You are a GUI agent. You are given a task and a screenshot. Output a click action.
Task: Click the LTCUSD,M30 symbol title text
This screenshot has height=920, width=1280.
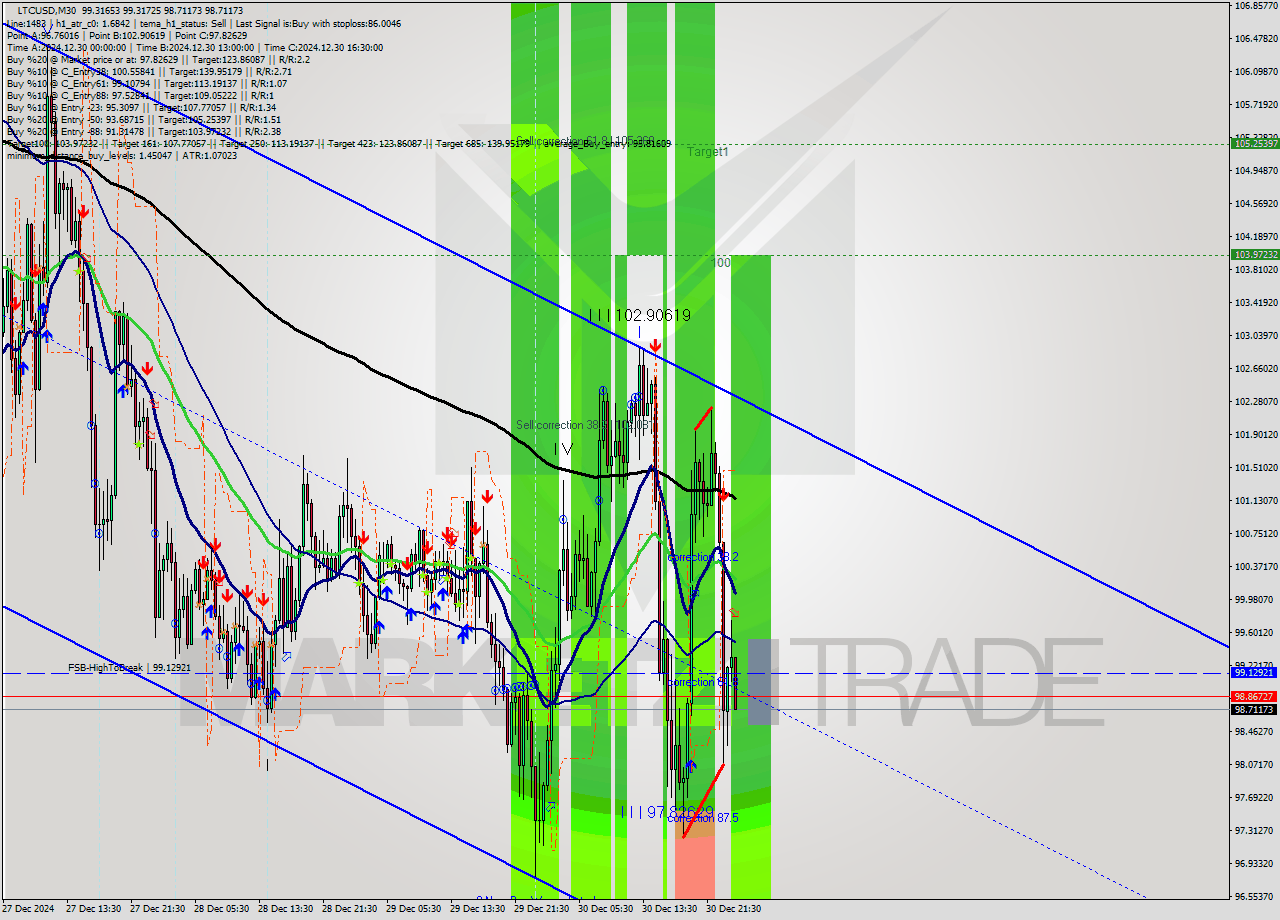point(49,10)
